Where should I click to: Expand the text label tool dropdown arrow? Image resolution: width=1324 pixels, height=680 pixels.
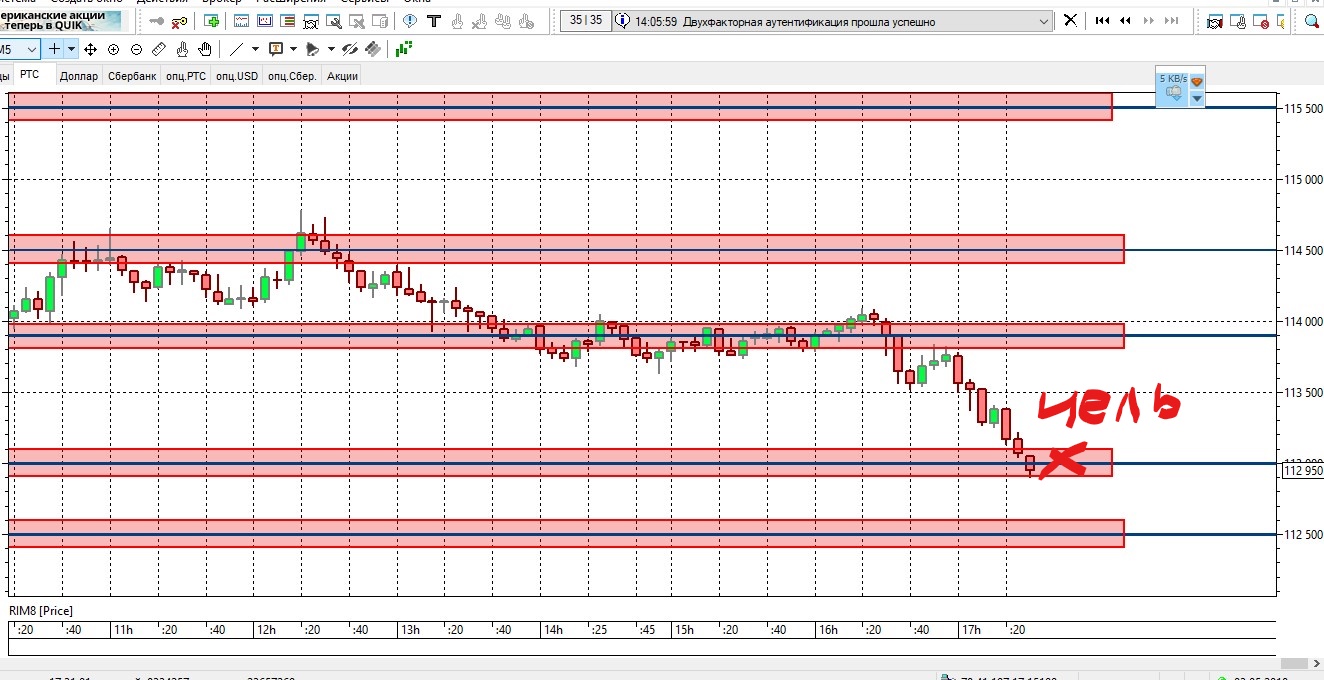293,49
